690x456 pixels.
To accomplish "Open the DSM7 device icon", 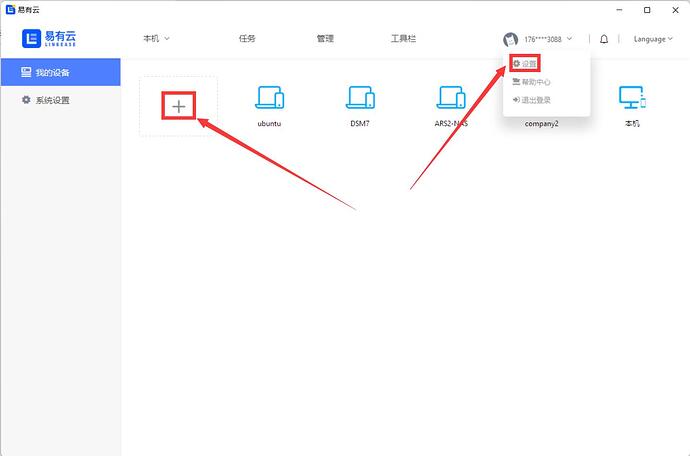I will click(360, 97).
